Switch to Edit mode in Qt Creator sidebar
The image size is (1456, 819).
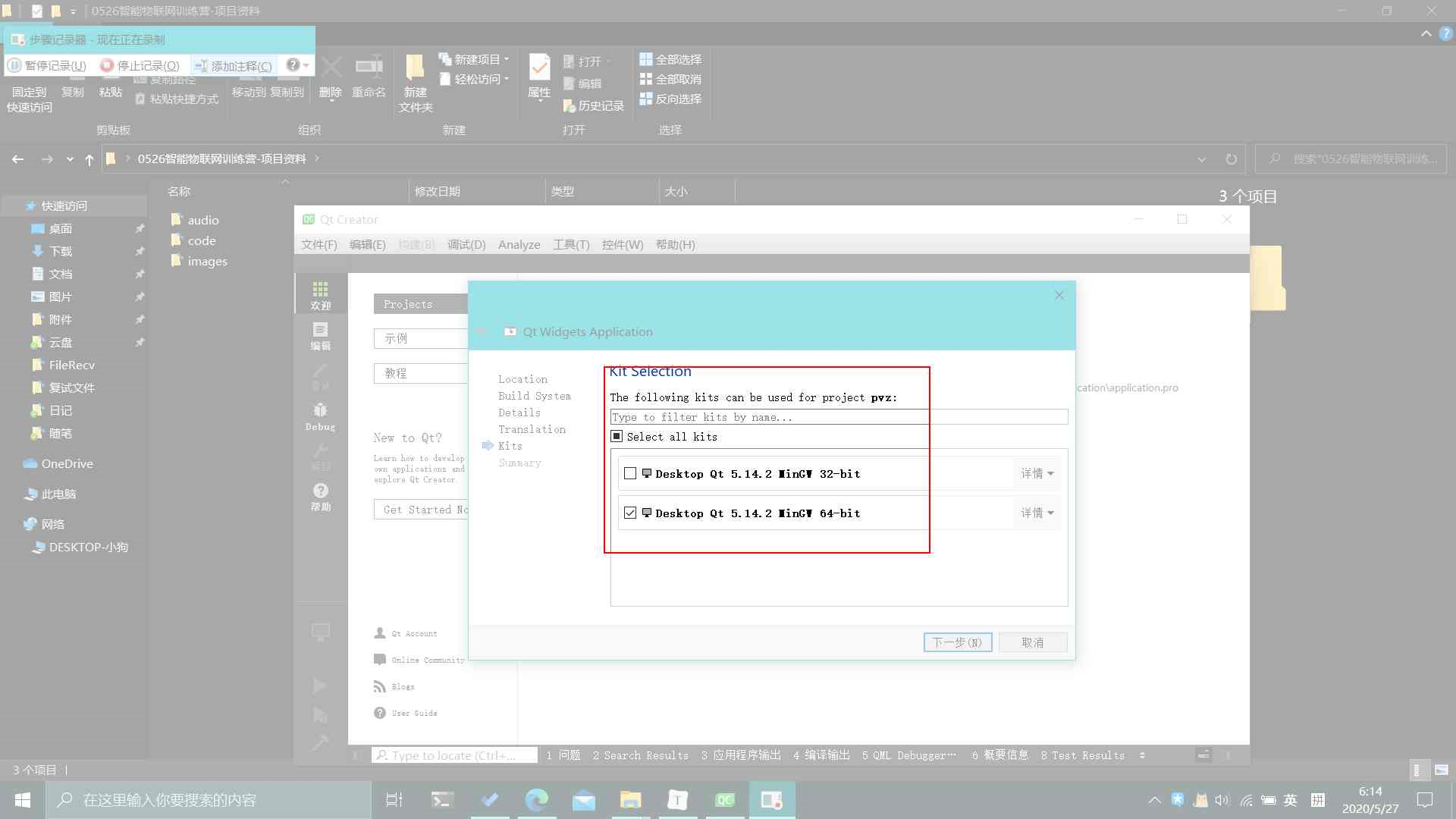(x=320, y=336)
